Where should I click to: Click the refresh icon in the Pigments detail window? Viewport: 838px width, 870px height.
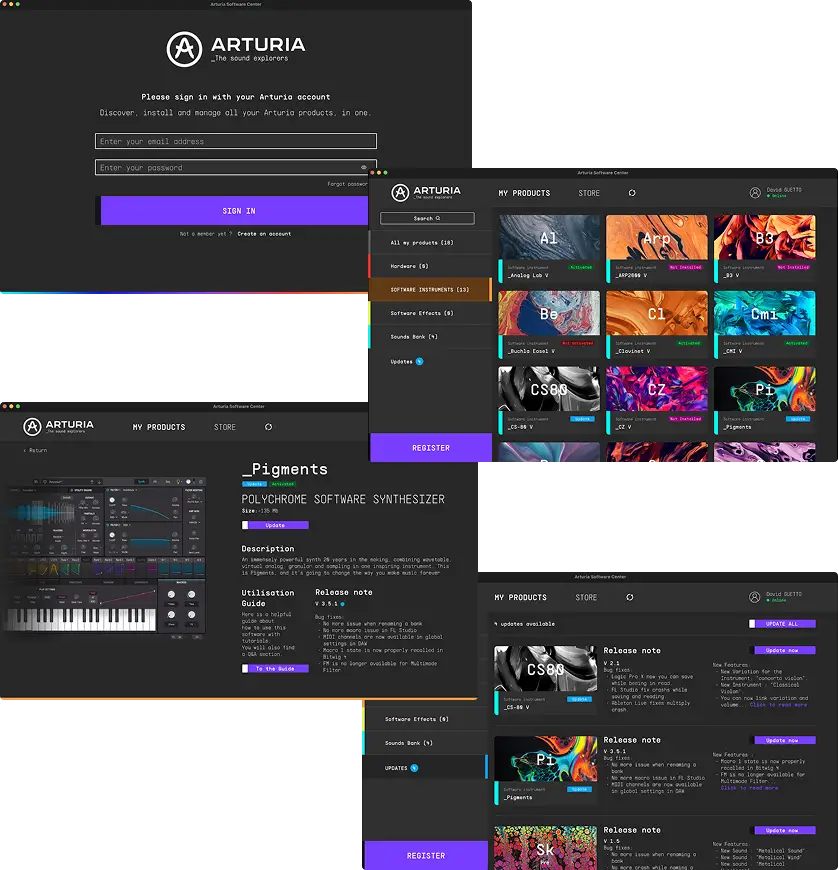click(268, 427)
